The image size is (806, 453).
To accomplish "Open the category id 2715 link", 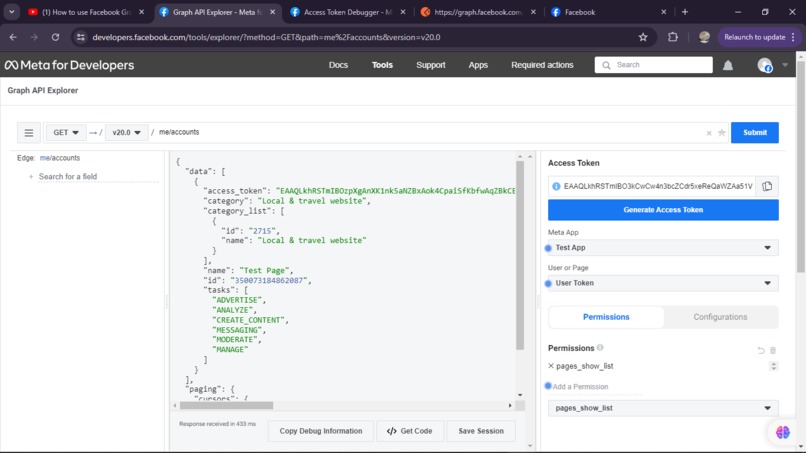I will (x=264, y=231).
